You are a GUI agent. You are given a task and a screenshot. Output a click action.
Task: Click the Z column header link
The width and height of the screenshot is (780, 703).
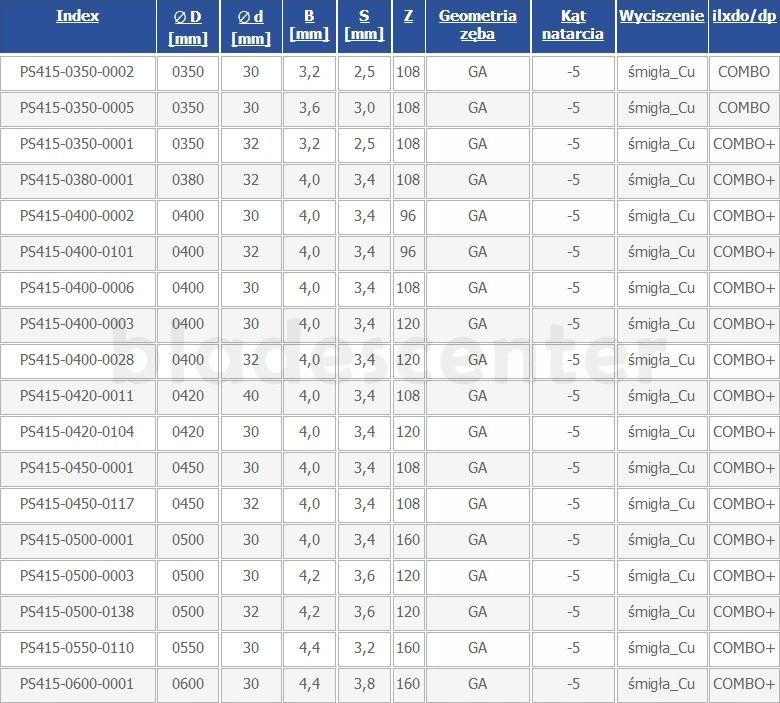(408, 16)
